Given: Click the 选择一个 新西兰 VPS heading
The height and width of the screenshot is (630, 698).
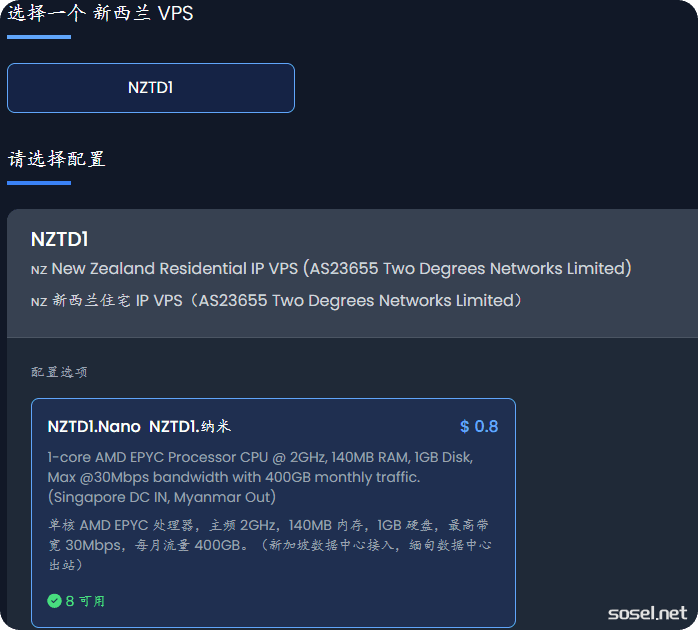Looking at the screenshot, I should tap(100, 14).
